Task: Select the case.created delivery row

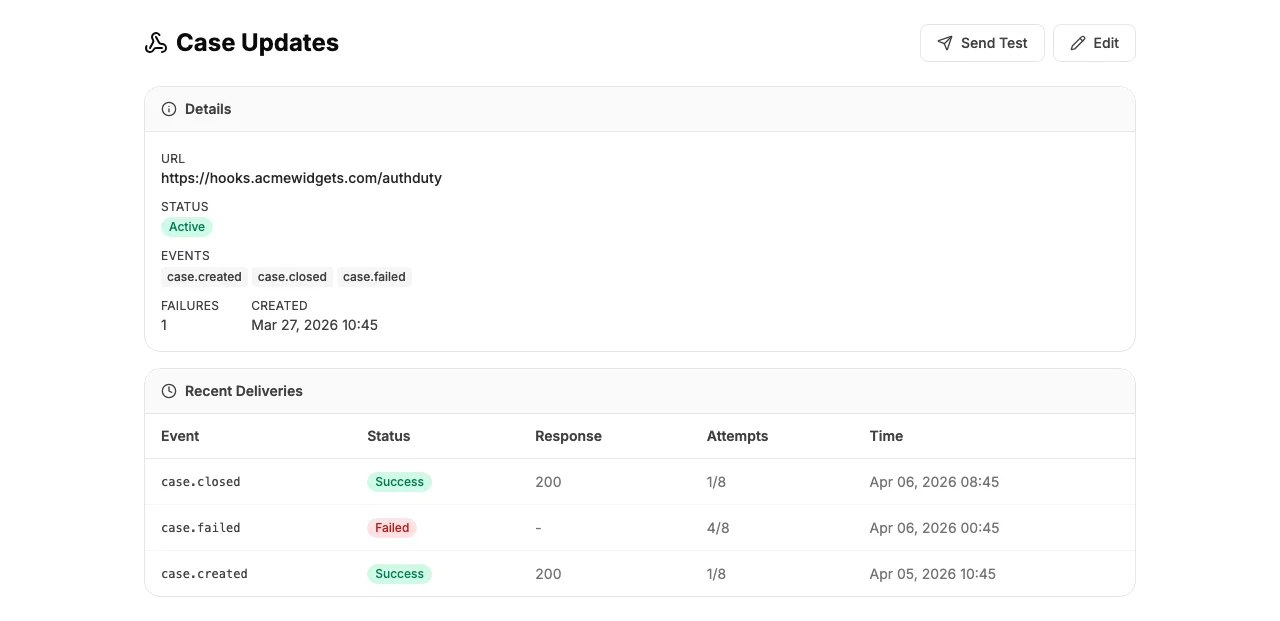Action: pos(640,573)
